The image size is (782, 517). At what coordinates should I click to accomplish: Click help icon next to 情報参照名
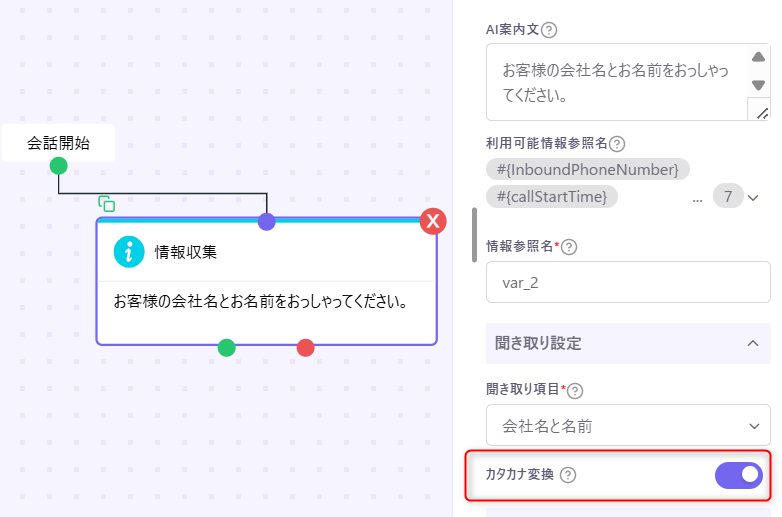pos(570,246)
